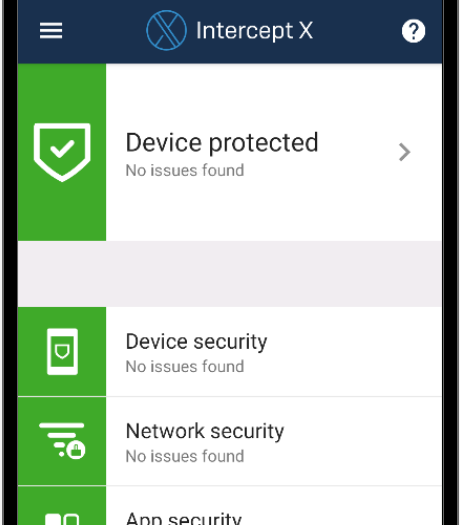Tap the green Device protected status panel
Viewport: 460px width, 525px height.
pos(62,152)
